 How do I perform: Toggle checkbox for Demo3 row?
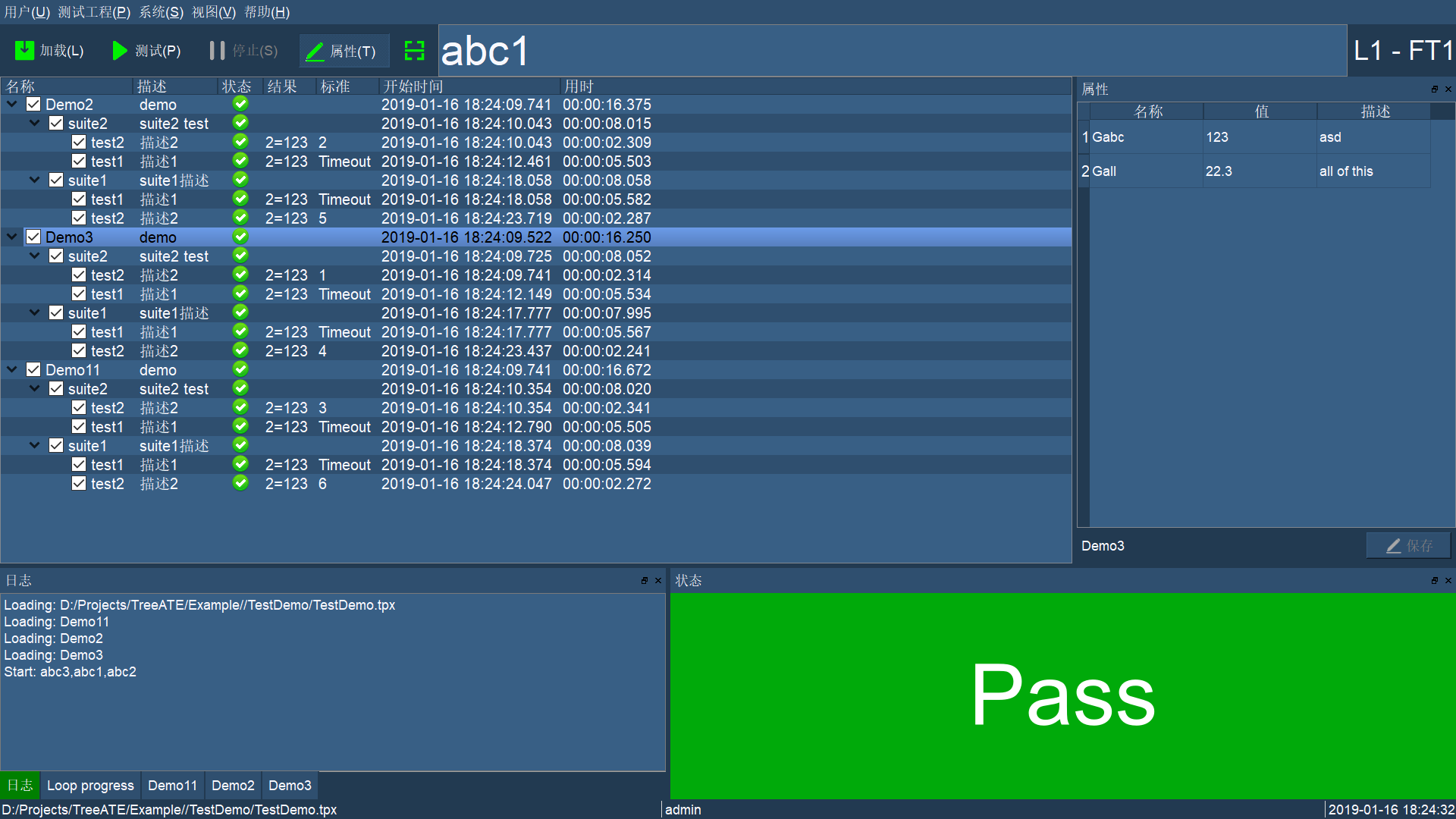pyautogui.click(x=35, y=237)
